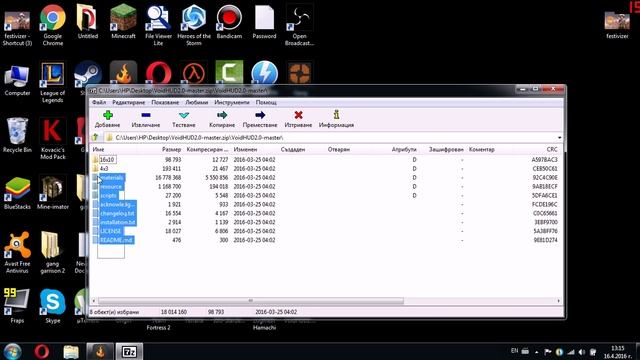640x360 pixels.
Task: Open the Инструменти menu
Action: point(231,102)
